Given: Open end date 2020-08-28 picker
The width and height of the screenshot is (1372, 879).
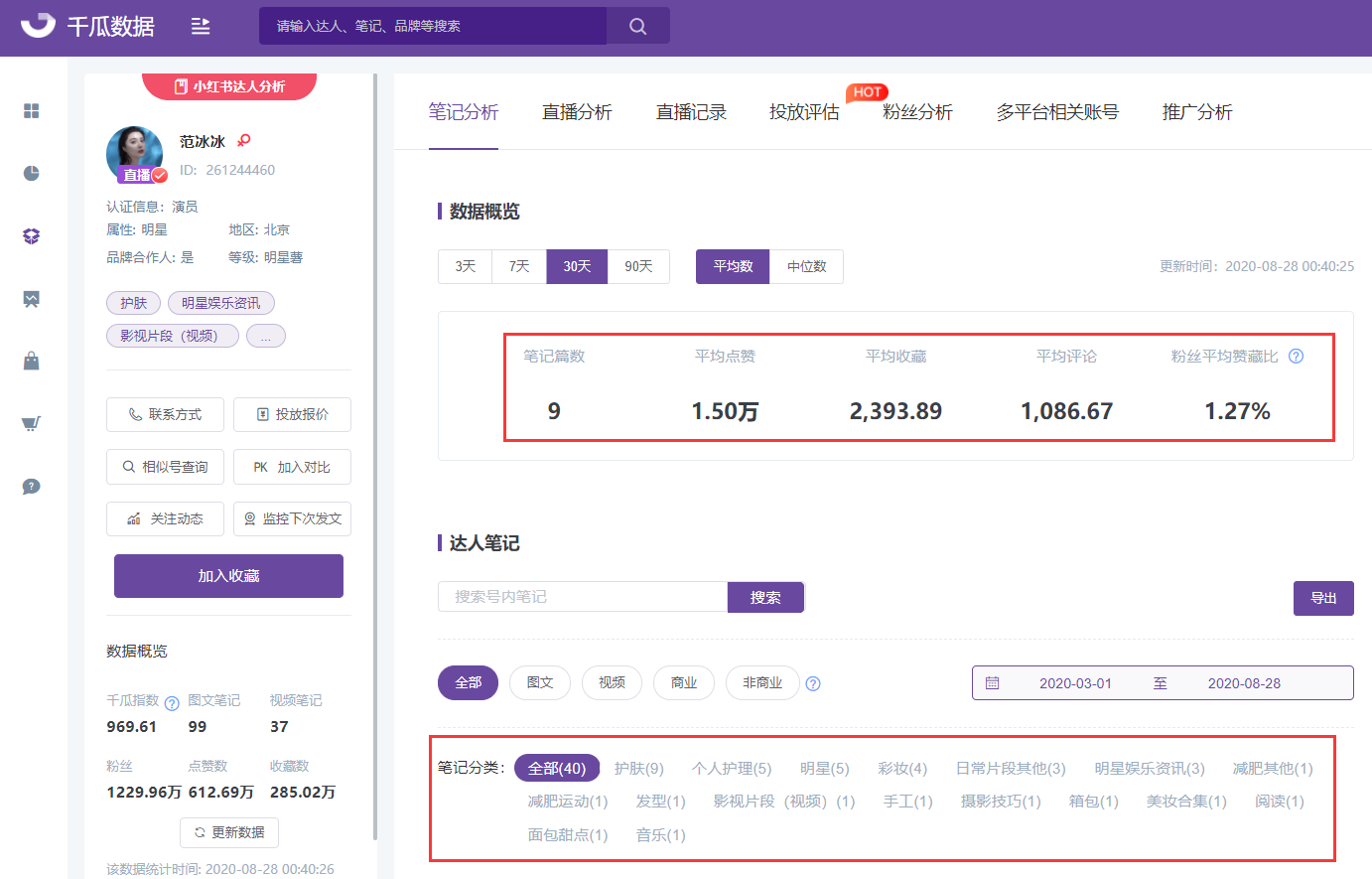Looking at the screenshot, I should [x=1244, y=683].
